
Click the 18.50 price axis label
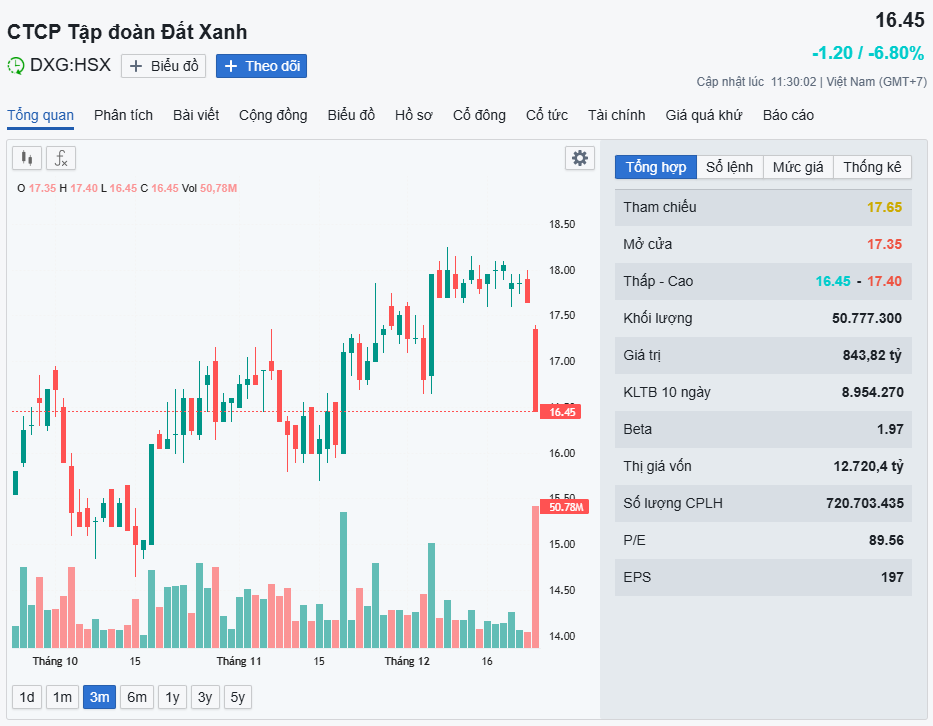pos(562,224)
